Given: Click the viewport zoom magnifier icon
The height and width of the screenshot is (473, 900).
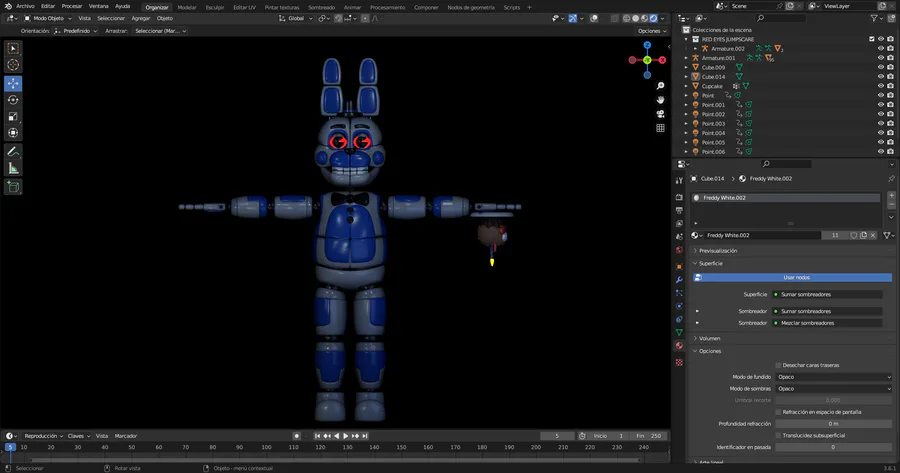Looking at the screenshot, I should point(661,86).
